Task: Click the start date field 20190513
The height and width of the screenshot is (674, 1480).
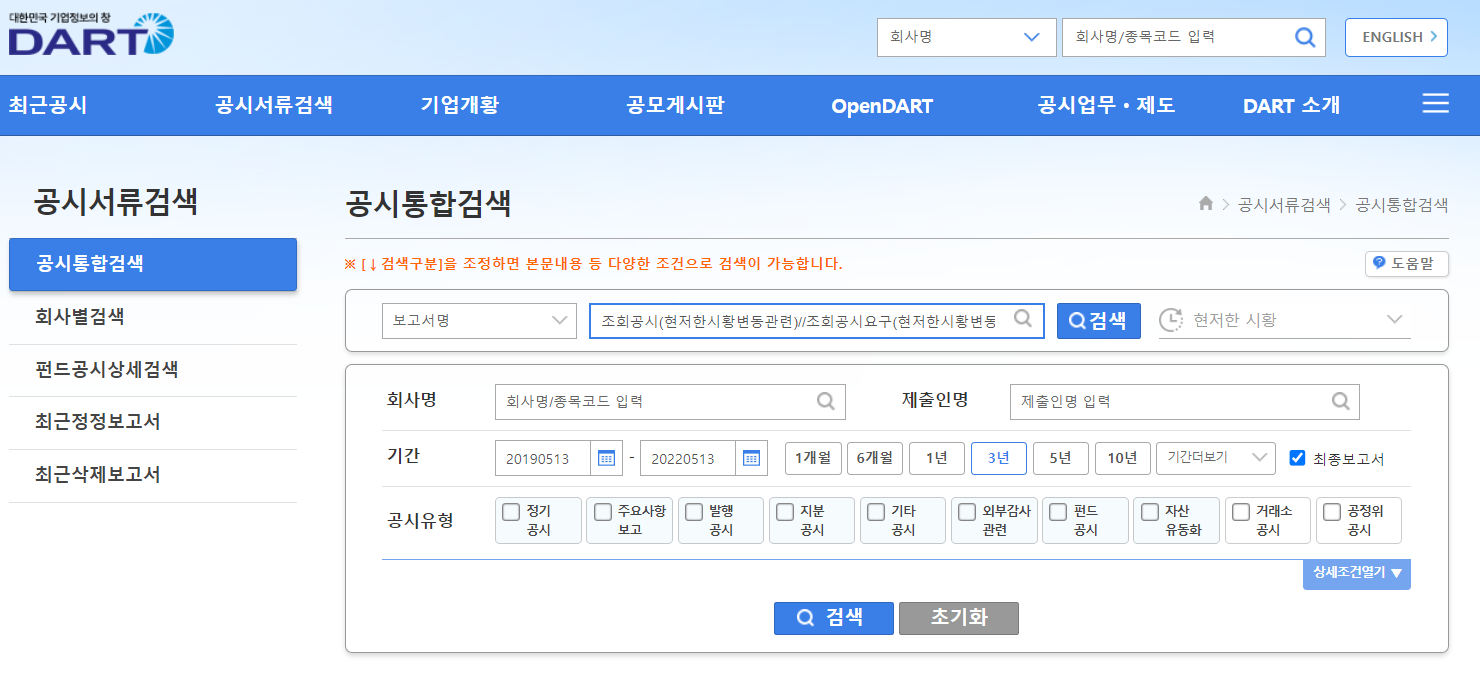Action: click(543, 458)
